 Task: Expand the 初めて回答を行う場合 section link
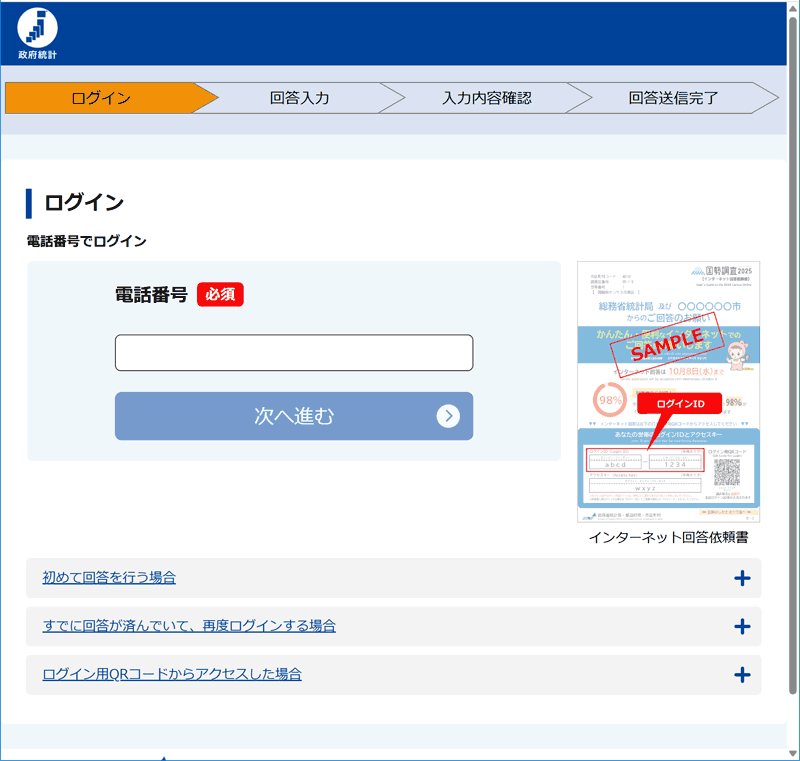(x=109, y=578)
